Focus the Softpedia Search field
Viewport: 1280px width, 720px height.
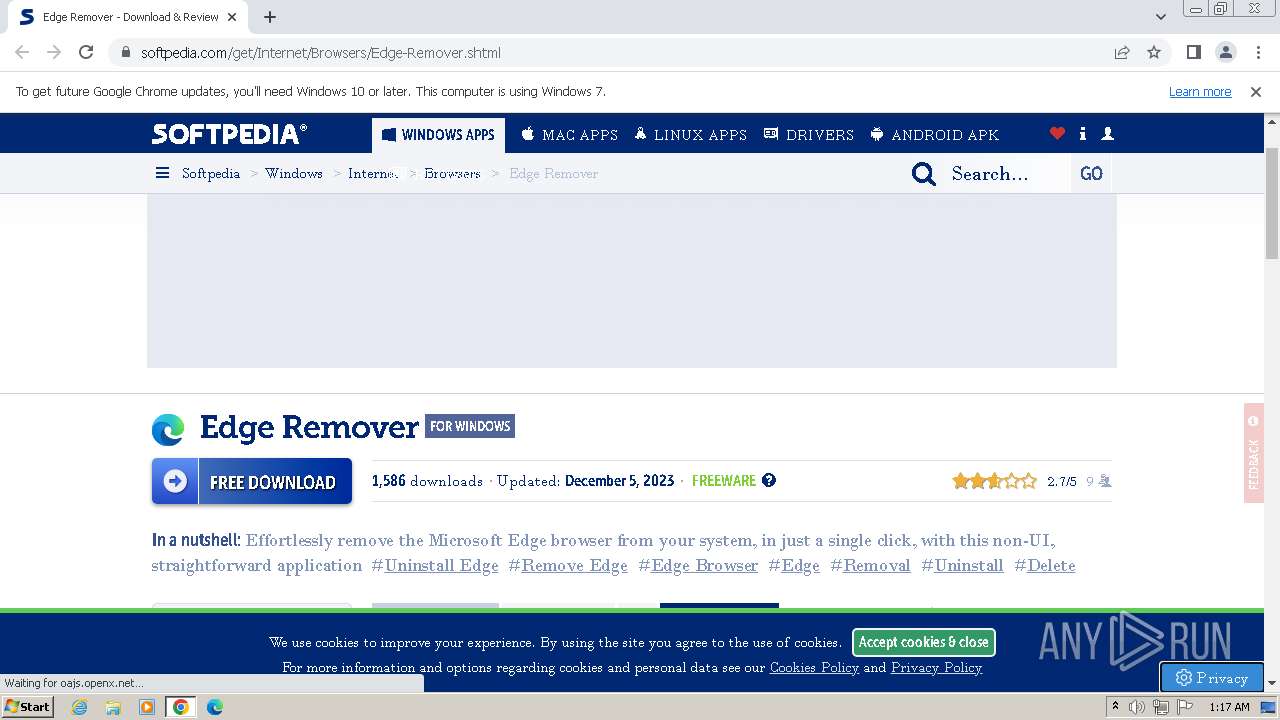click(1007, 173)
